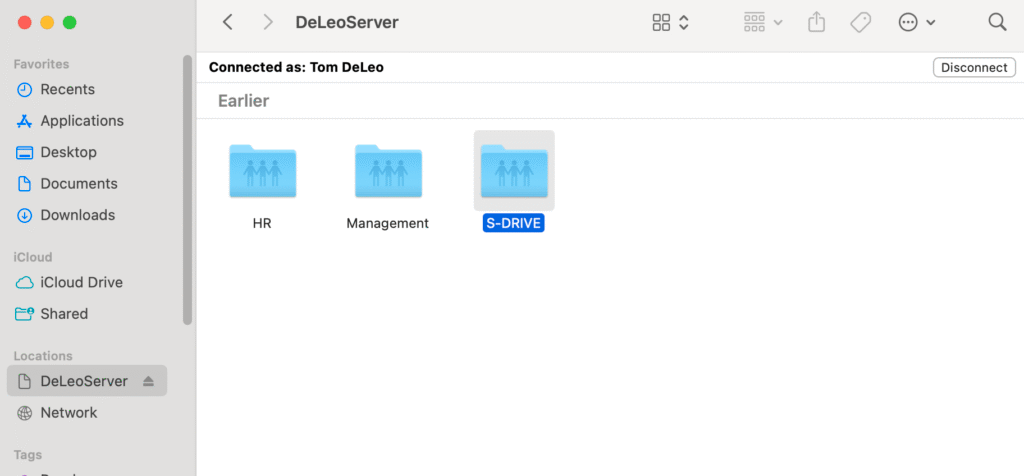Viewport: 1024px width, 476px height.
Task: Click the S-DRIVE folder name label
Action: click(514, 223)
